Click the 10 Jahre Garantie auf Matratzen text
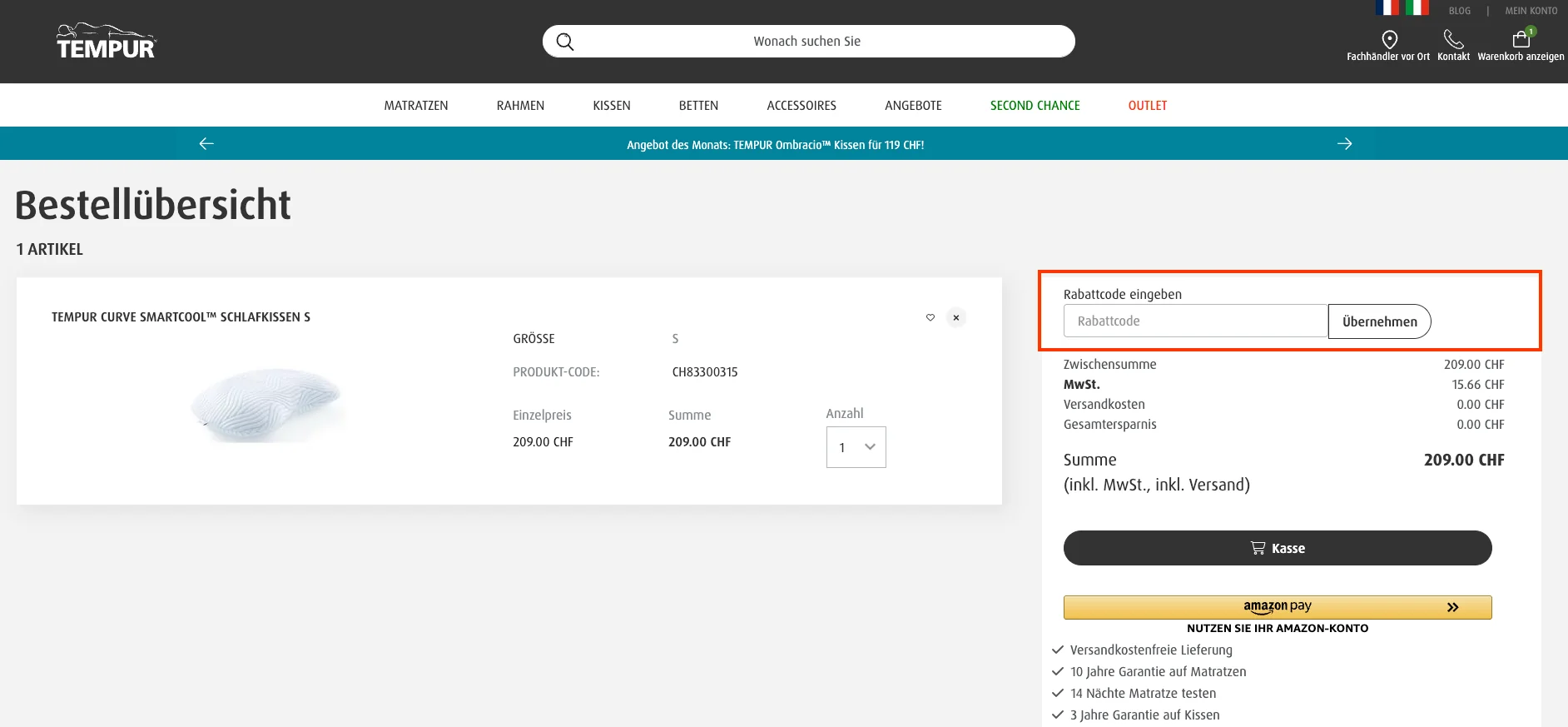Image resolution: width=1568 pixels, height=727 pixels. 1158,672
